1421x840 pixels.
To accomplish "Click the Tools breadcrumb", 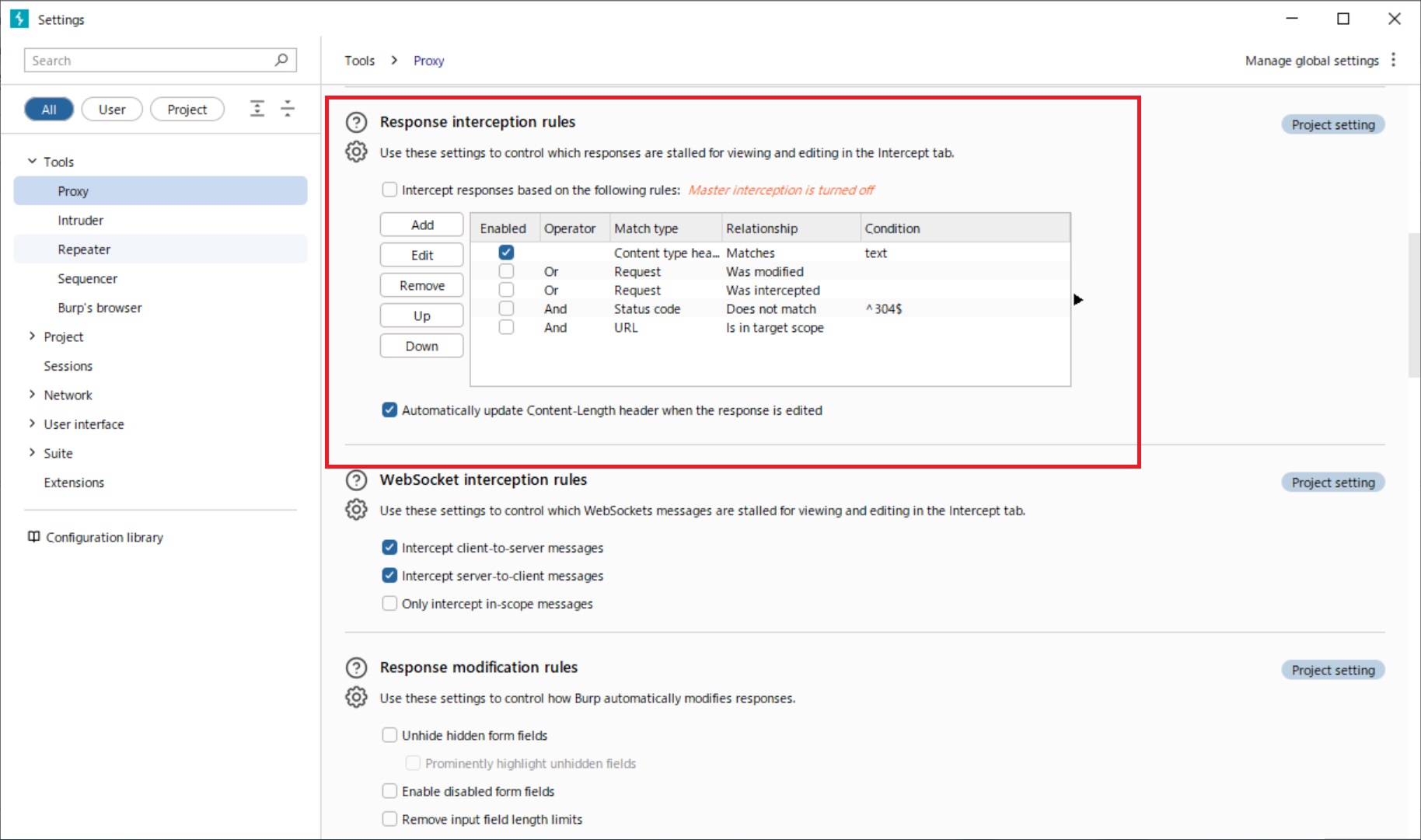I will (360, 60).
